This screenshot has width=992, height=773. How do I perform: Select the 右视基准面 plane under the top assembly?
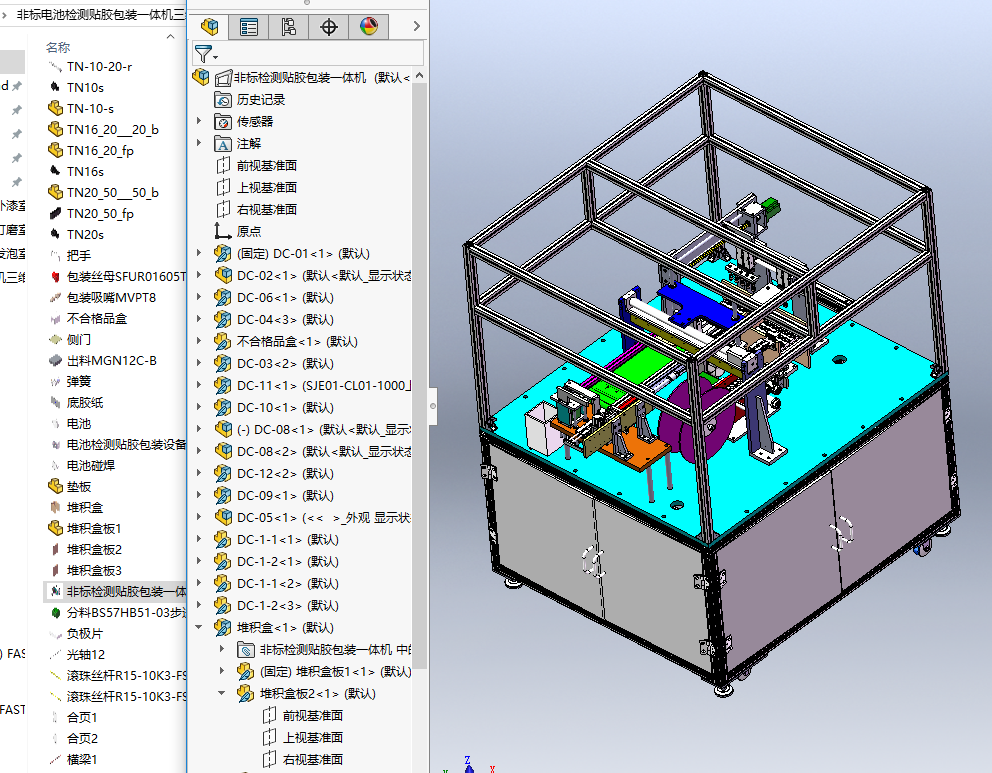[266, 209]
